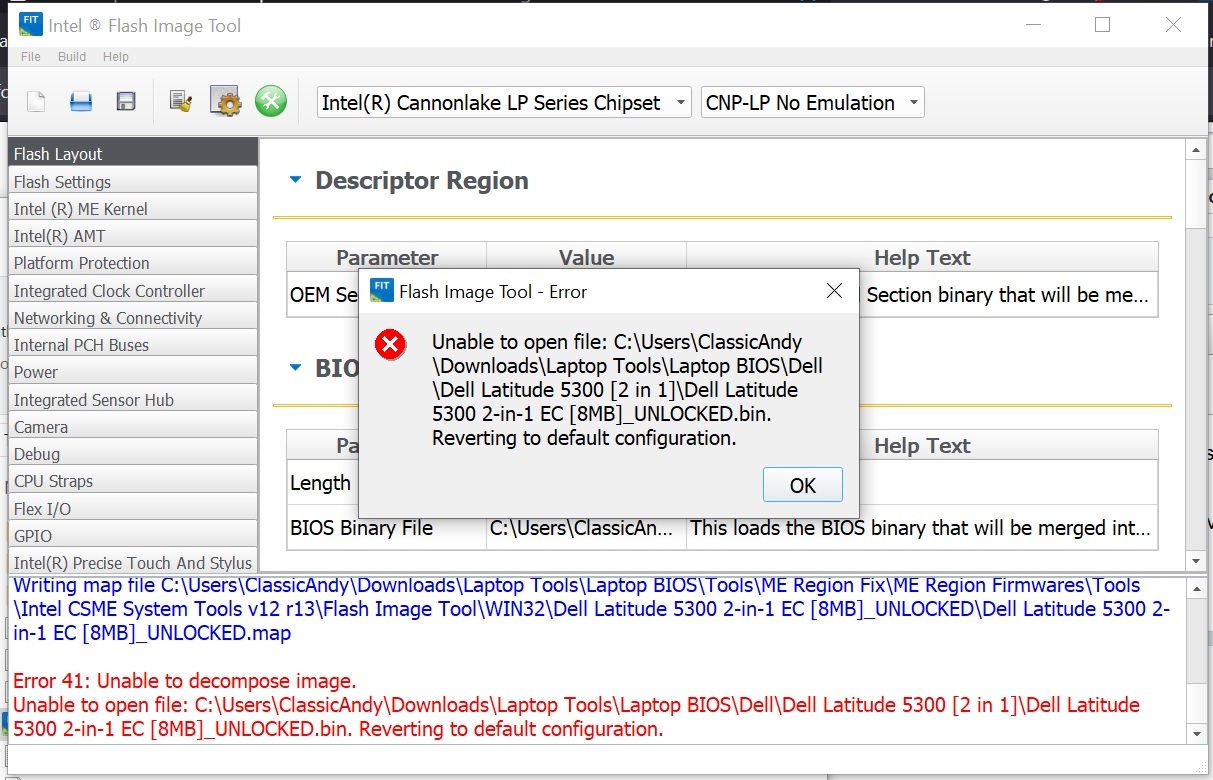Open the CNP-LP No Emulation dropdown
Screen dimensions: 1213x780
tap(813, 102)
